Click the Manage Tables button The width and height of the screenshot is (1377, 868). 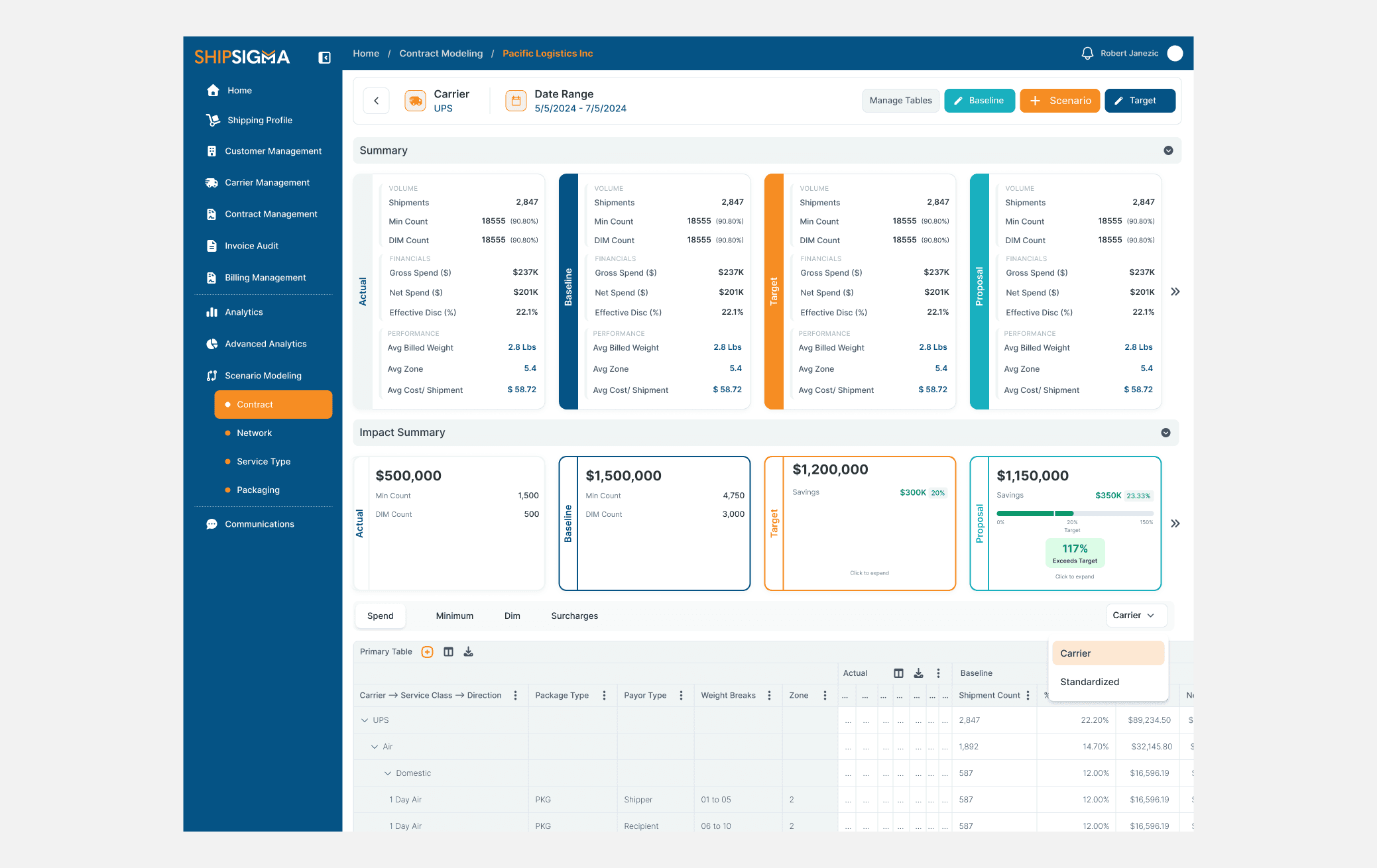[900, 101]
